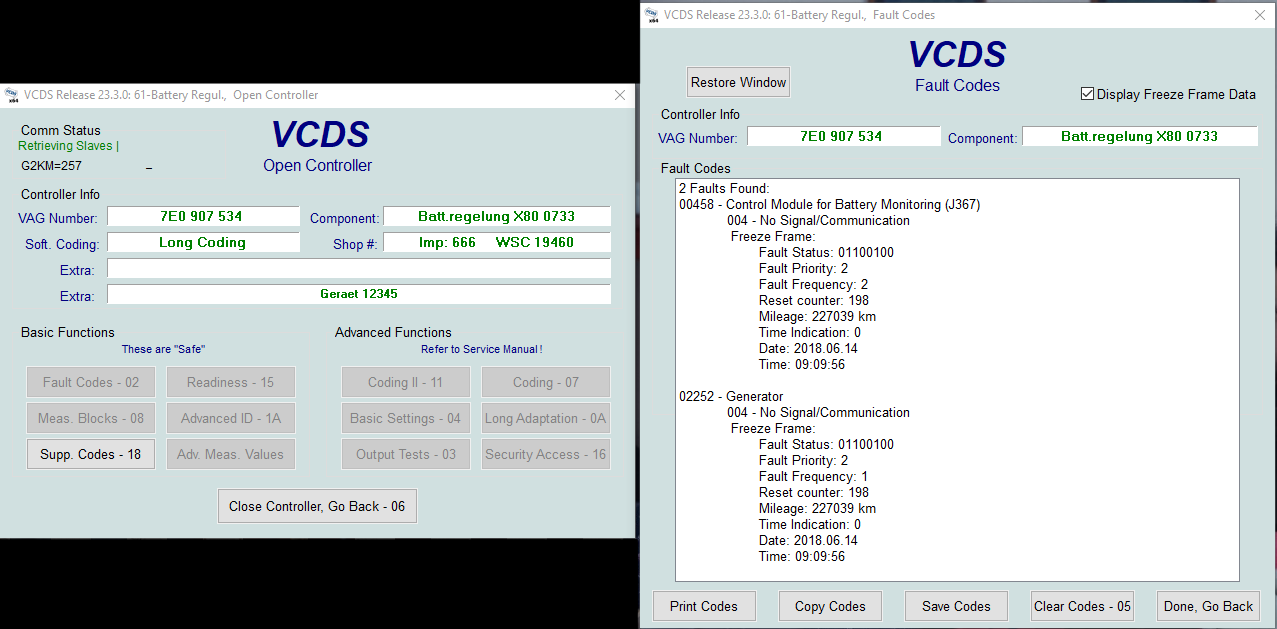Click VAG Number field in Open Controller window
The width and height of the screenshot is (1277, 629).
tap(203, 216)
